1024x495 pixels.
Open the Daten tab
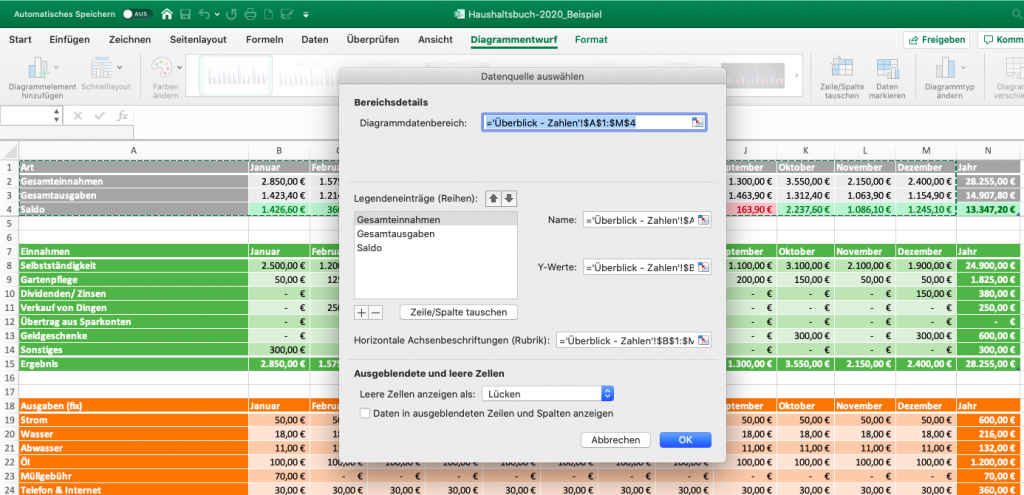[x=315, y=40]
